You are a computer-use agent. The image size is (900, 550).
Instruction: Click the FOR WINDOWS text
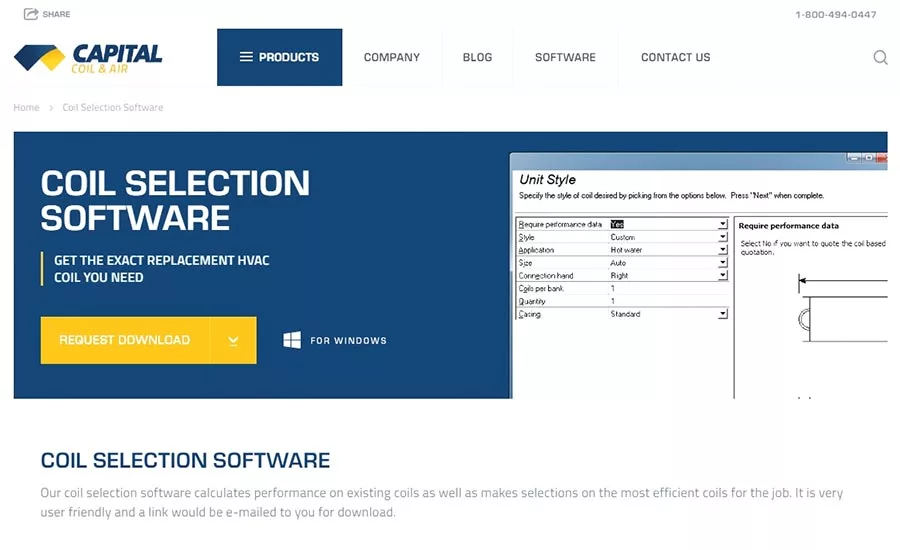(348, 340)
